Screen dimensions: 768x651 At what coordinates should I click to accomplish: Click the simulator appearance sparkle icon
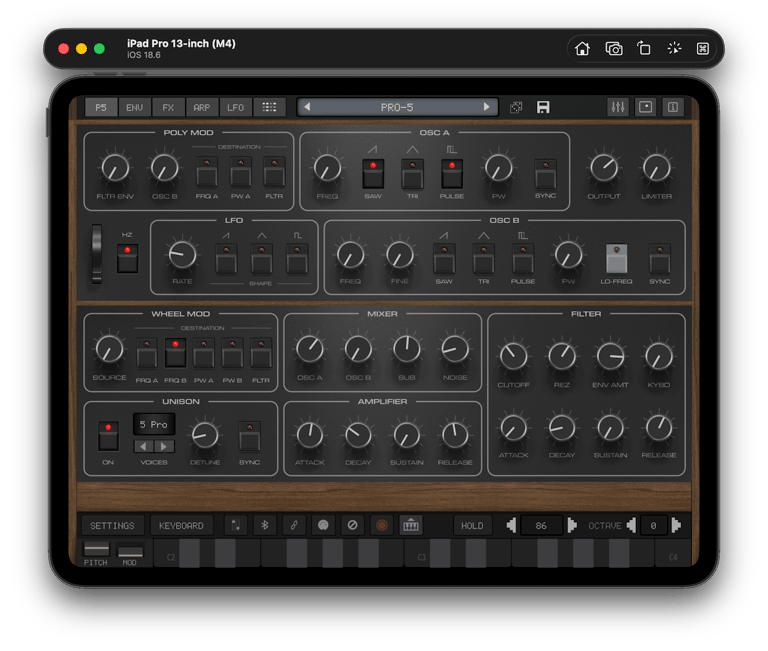point(674,48)
